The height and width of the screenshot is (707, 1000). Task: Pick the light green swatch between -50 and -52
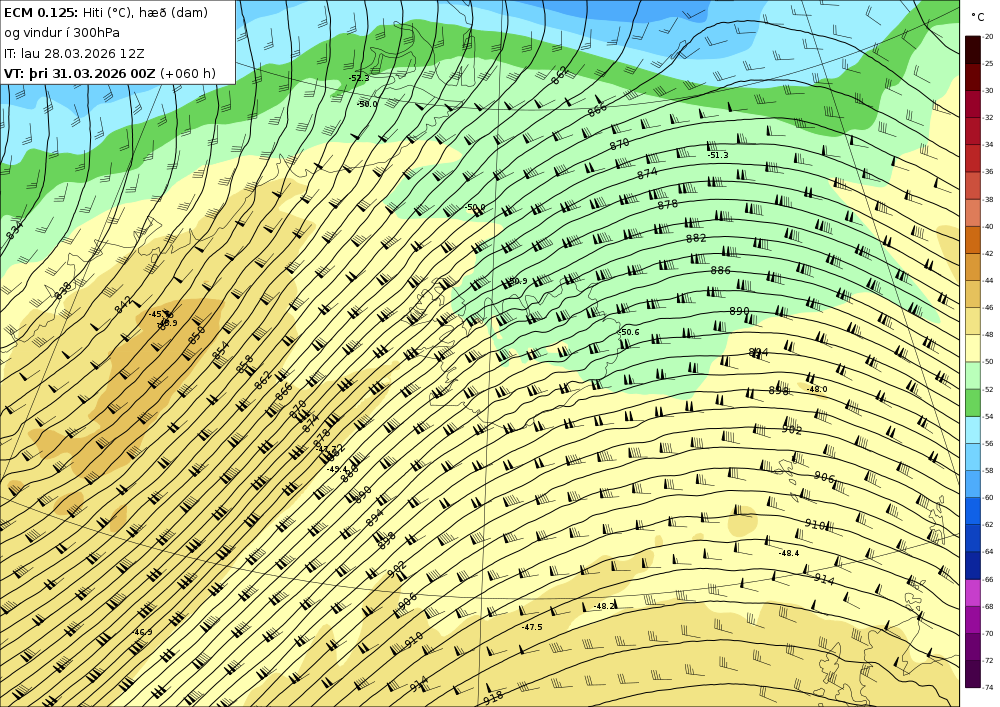click(973, 376)
